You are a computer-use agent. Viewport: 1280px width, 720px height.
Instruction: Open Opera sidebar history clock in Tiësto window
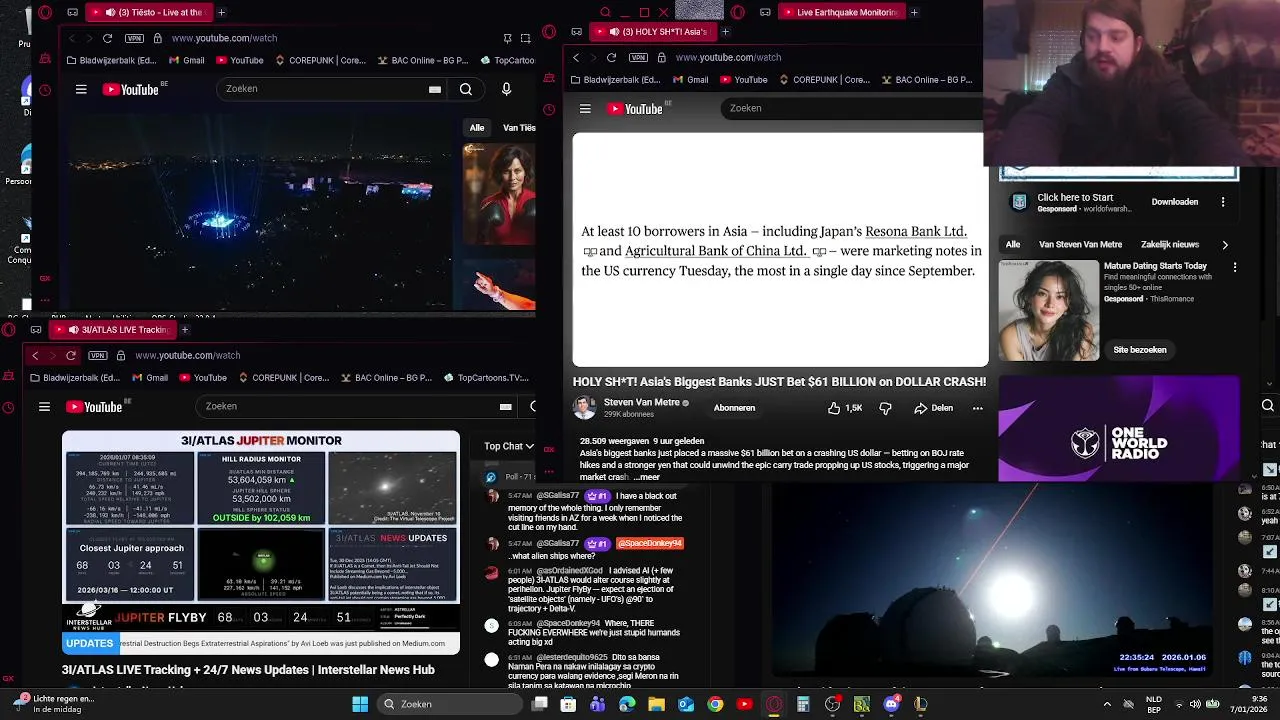pos(45,90)
